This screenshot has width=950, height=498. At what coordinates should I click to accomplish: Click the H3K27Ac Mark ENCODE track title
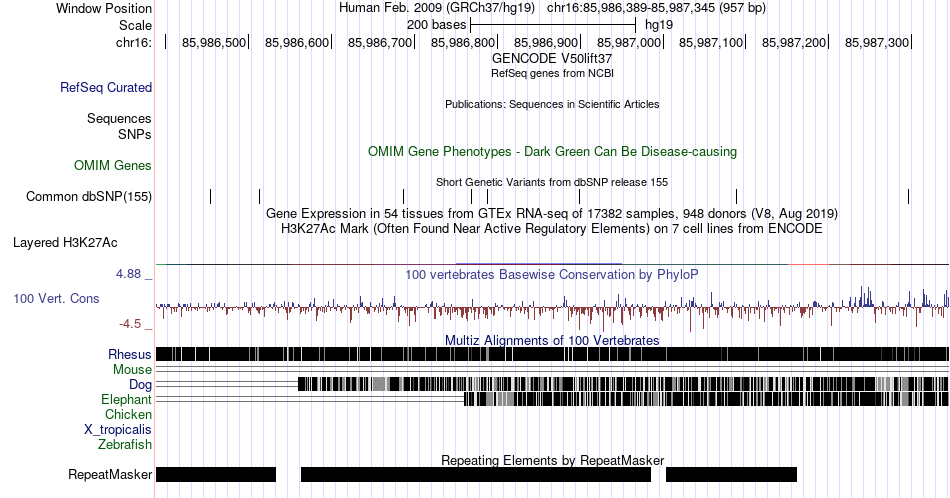point(552,228)
